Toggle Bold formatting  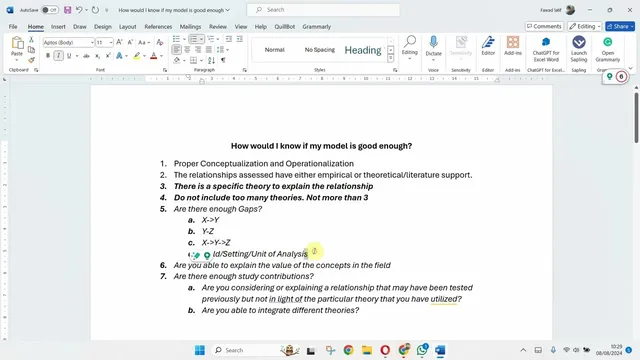pos(48,56)
